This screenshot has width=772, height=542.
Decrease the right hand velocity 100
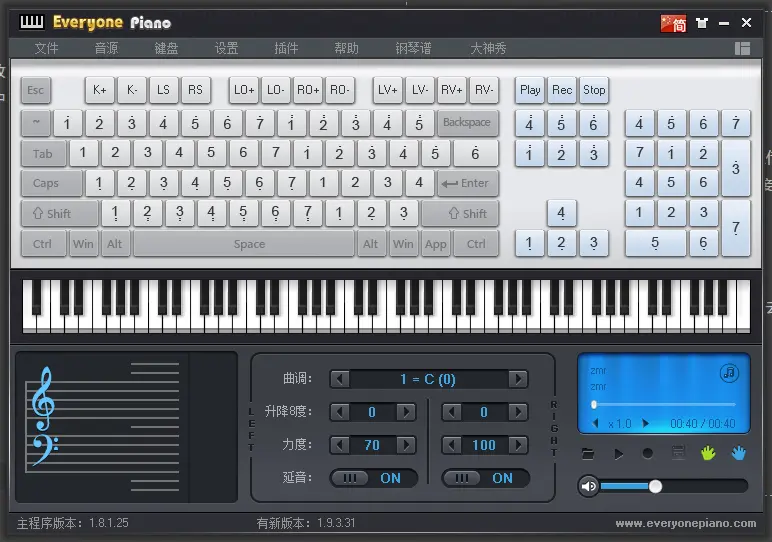tap(451, 445)
